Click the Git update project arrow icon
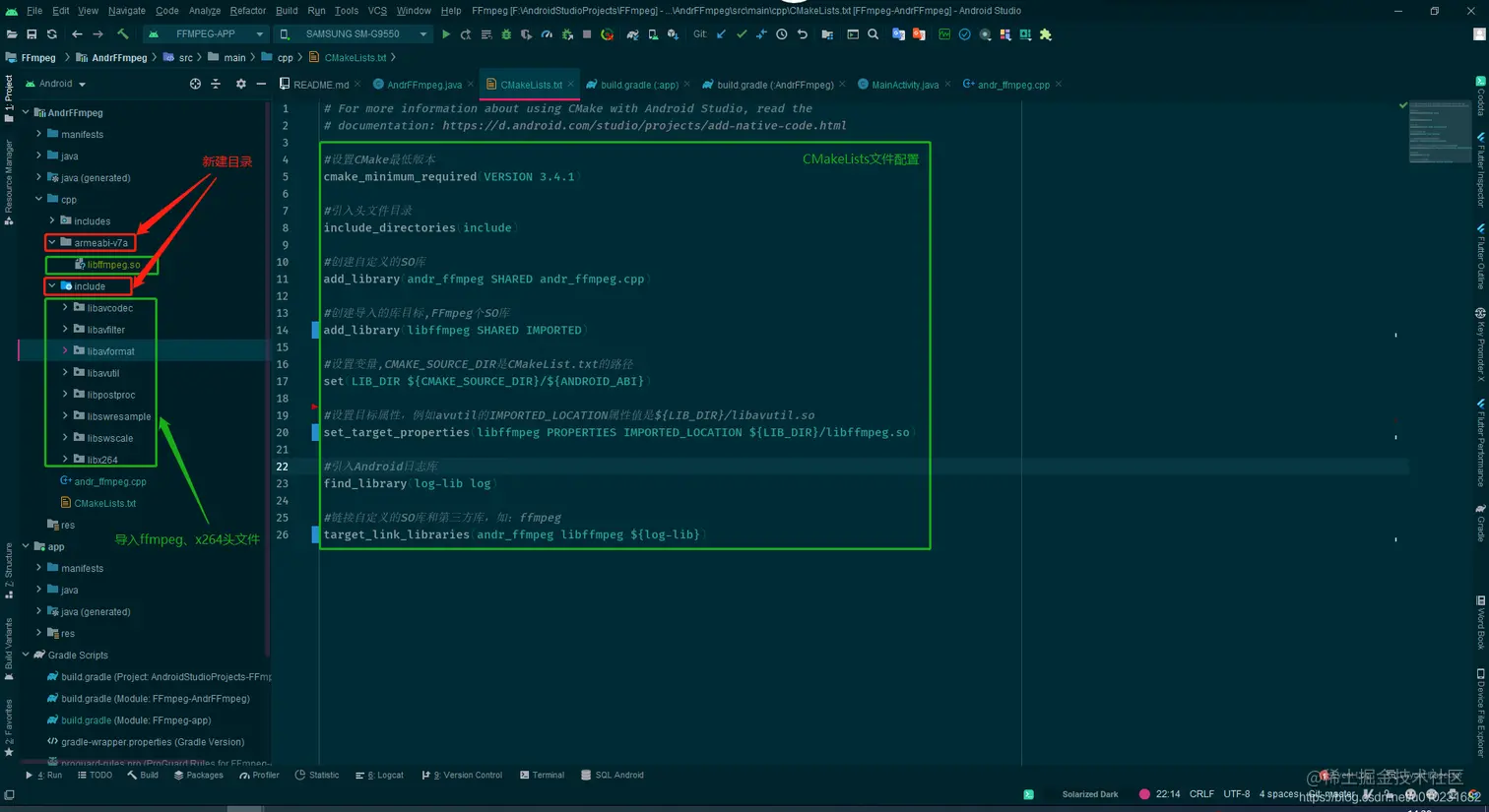The height and width of the screenshot is (812, 1489). (x=721, y=34)
